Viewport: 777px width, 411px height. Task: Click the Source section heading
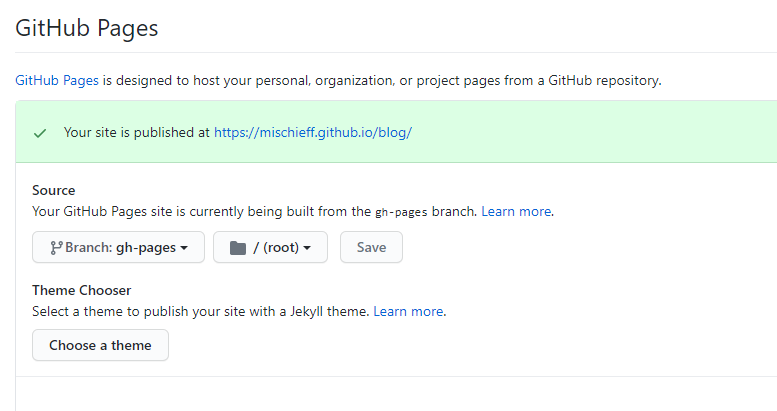54,190
